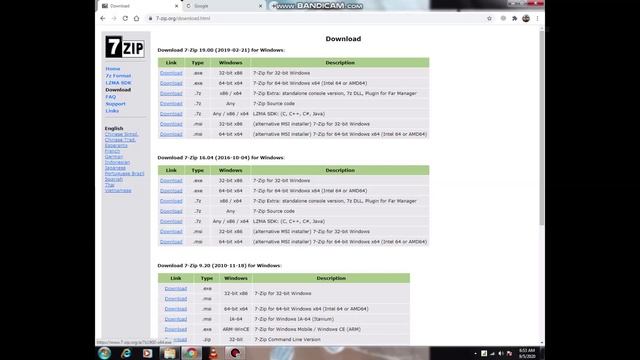640x360 pixels.
Task: Download 7-Zip 19.00 LZMA SDK .7z
Action: (x=171, y=114)
